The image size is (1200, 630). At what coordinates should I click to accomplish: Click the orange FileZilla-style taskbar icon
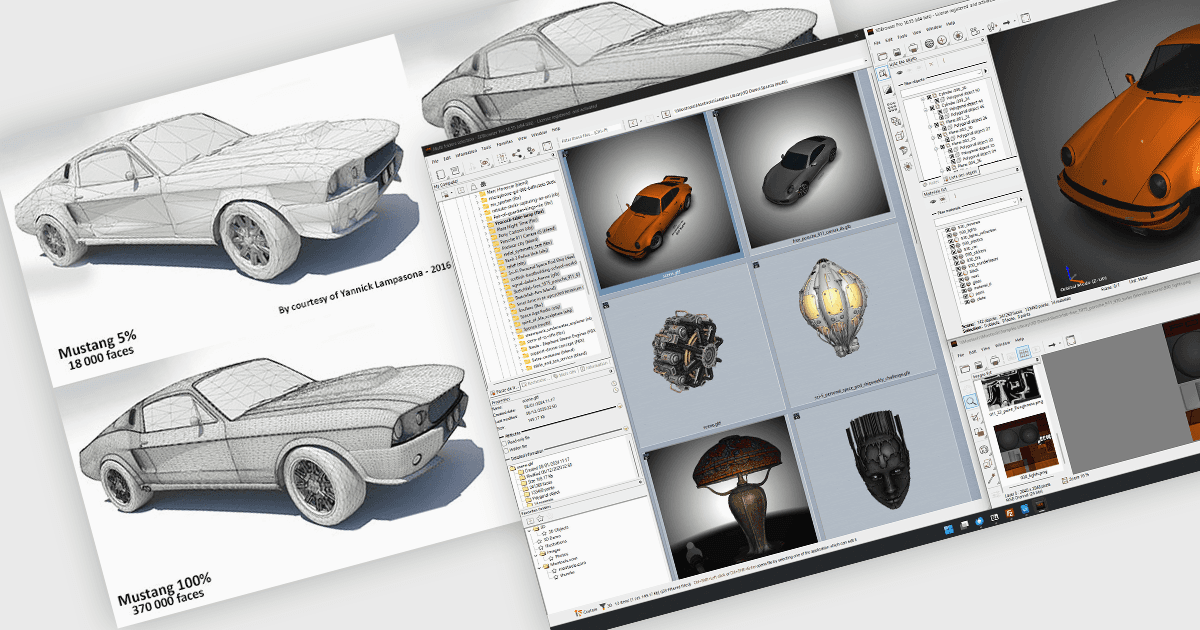(x=1010, y=513)
